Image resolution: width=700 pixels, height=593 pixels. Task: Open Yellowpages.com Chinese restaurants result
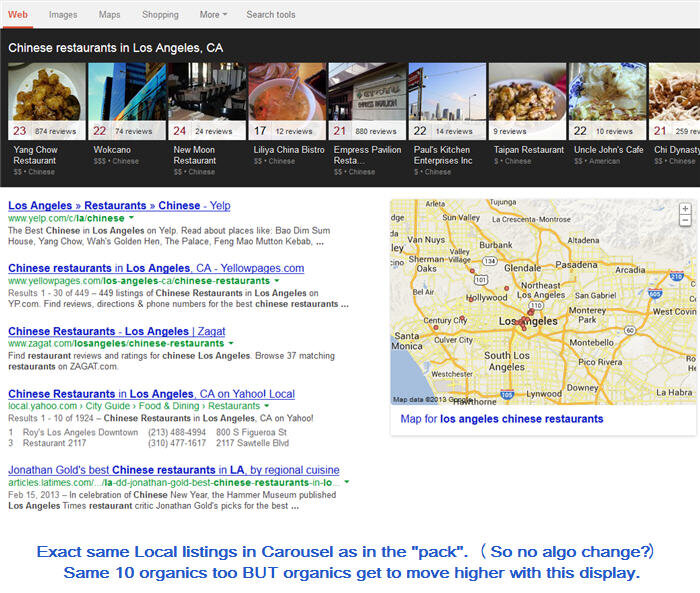click(x=156, y=268)
